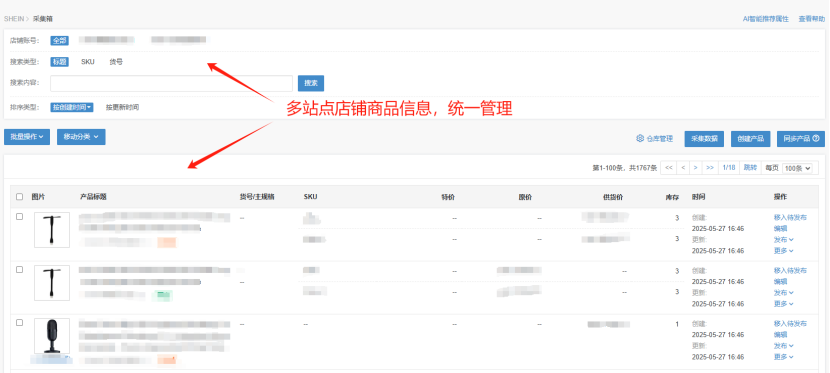830x373 pixels.
Task: Click the SHEIN breadcrumb link
Action: click(14, 19)
